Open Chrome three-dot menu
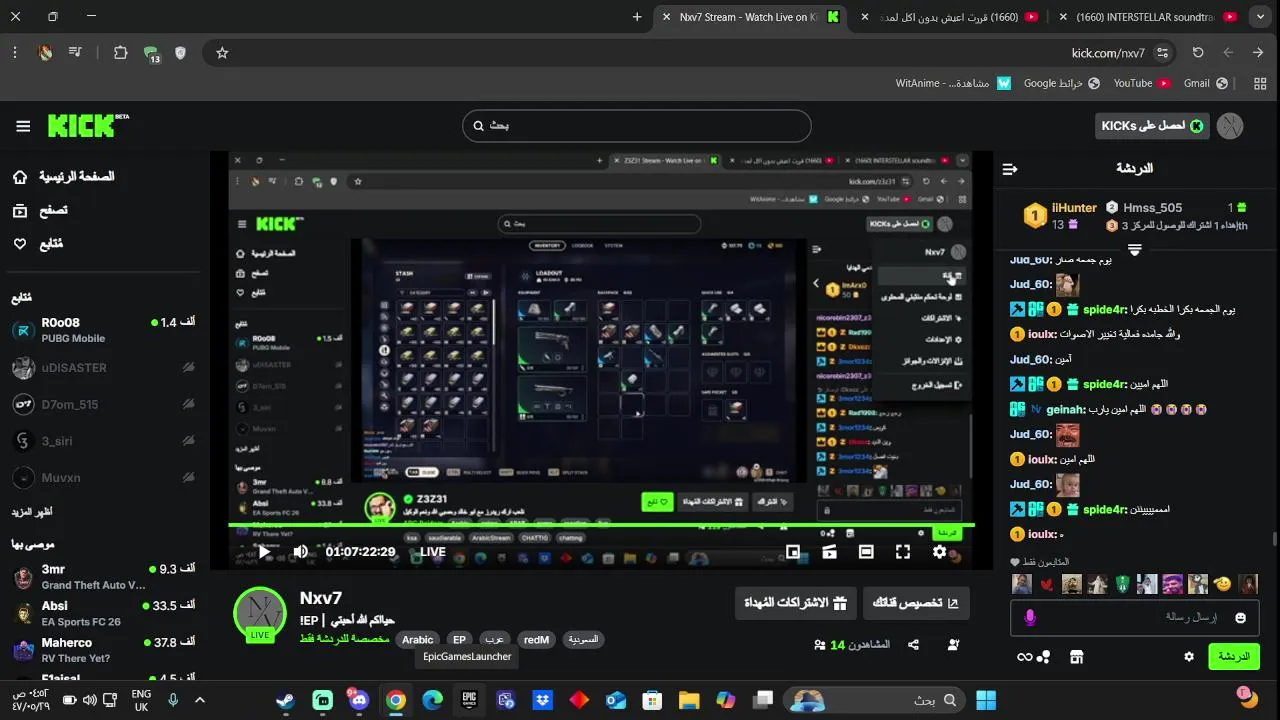The height and width of the screenshot is (720, 1280). (14, 53)
